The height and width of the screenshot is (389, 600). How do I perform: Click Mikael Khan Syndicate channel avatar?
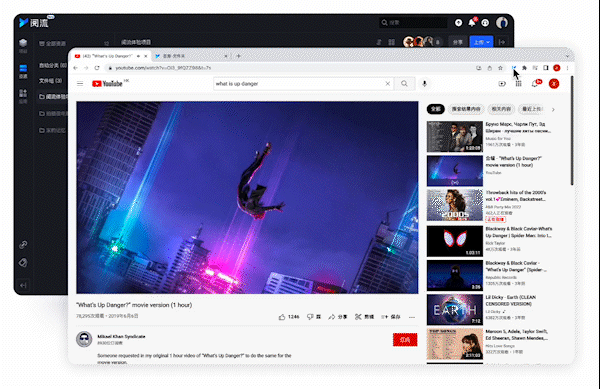click(84, 339)
